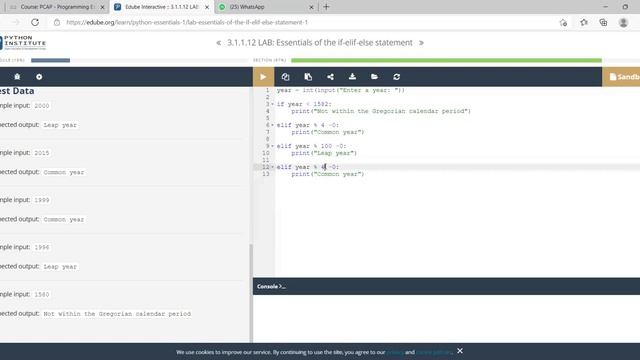The height and width of the screenshot is (360, 640).
Task: Open the browser profile avatar
Action: [623, 22]
